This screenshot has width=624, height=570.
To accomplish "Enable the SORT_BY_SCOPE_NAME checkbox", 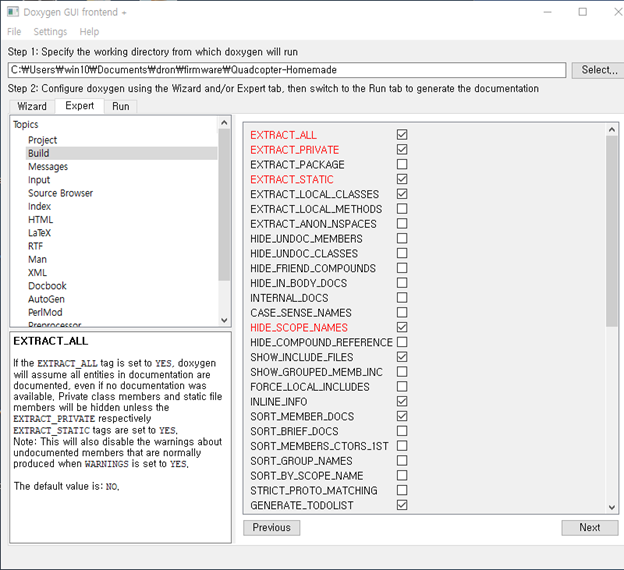I will click(402, 475).
